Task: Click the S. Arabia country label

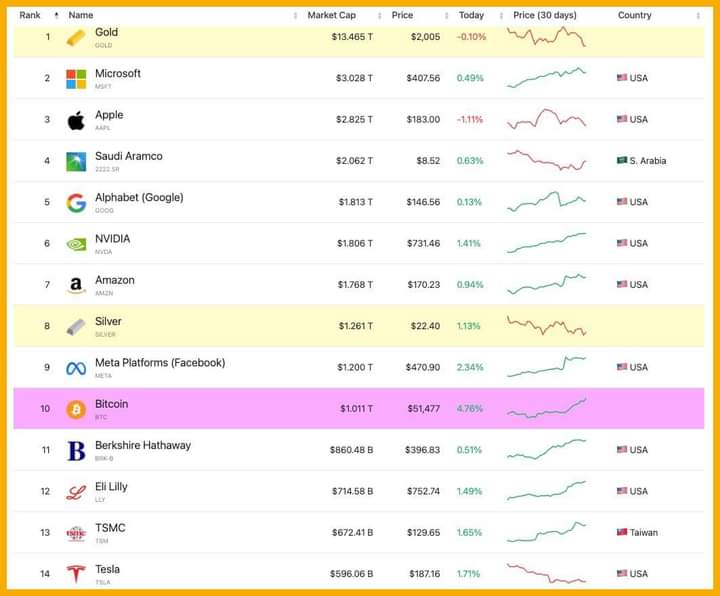Action: tap(647, 161)
